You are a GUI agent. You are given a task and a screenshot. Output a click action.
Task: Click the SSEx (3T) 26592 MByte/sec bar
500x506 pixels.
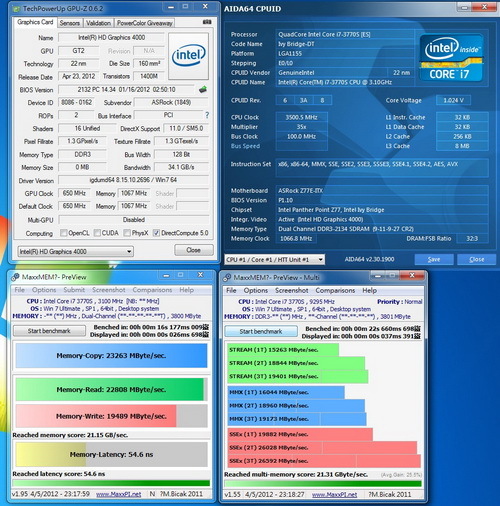[324, 461]
